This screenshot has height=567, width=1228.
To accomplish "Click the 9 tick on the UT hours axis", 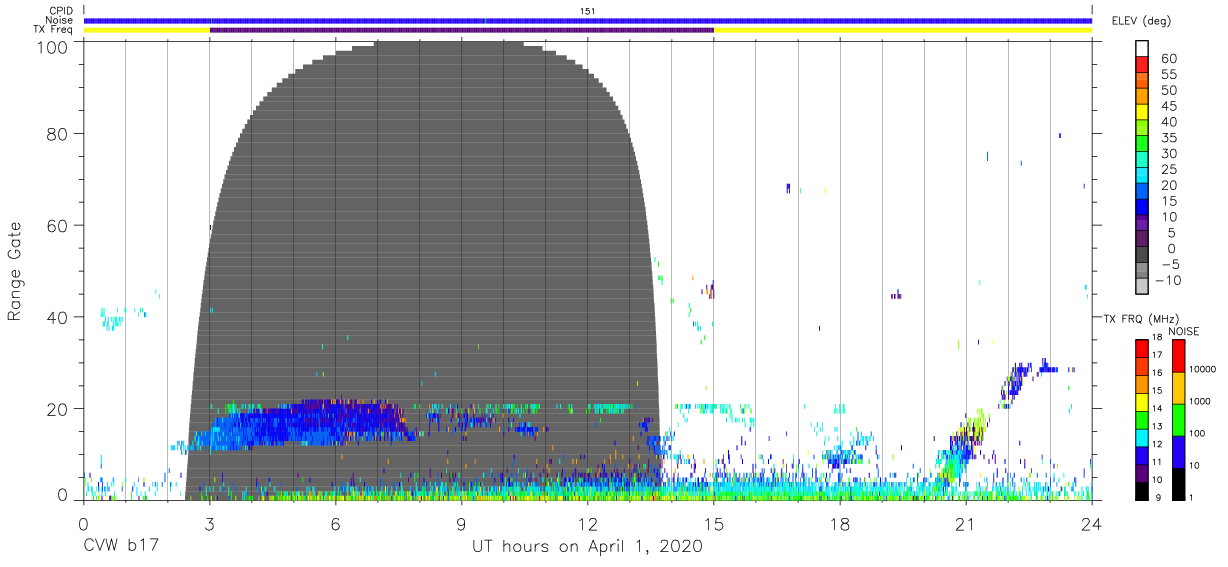I will pos(462,523).
